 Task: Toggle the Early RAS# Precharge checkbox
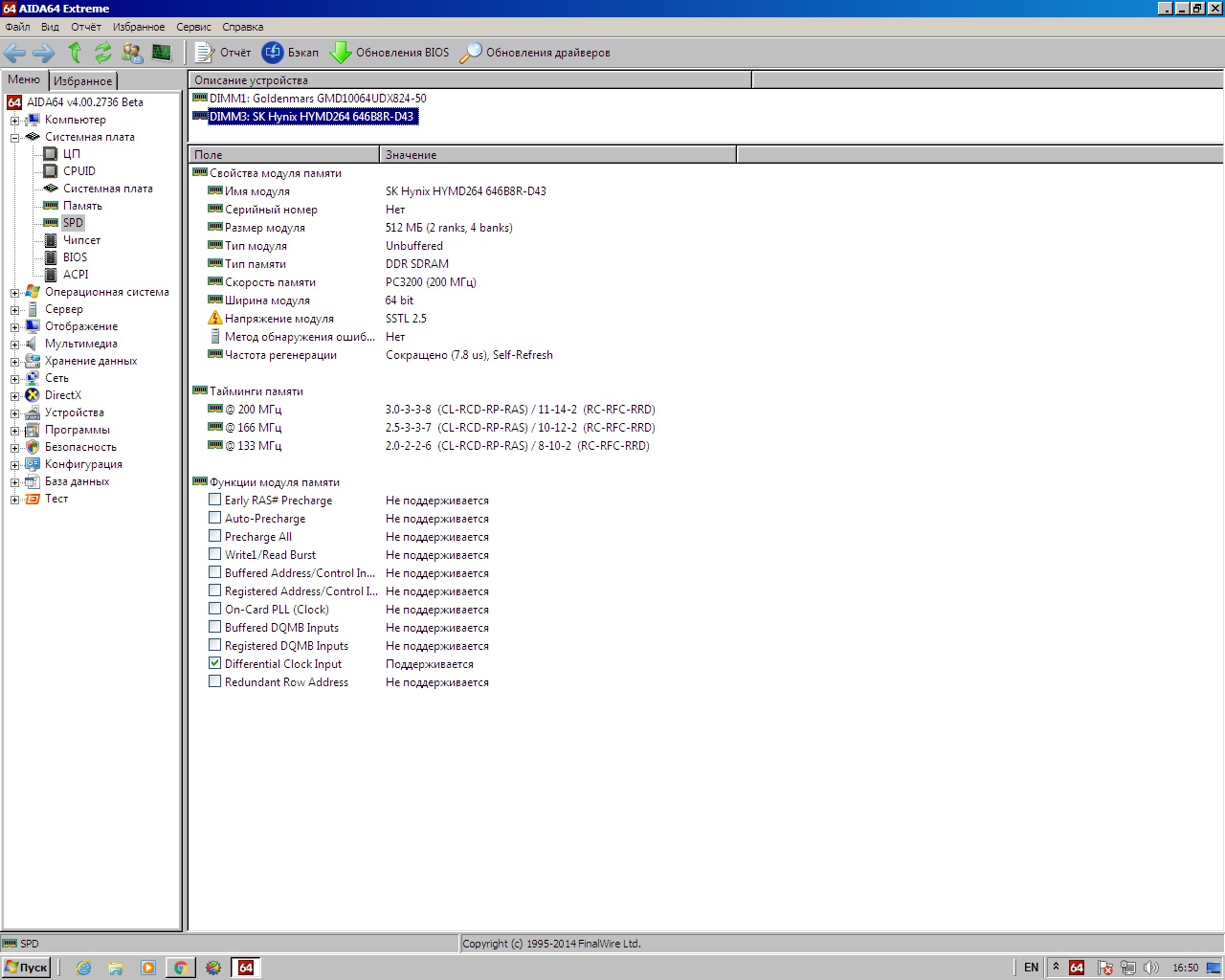(x=215, y=500)
